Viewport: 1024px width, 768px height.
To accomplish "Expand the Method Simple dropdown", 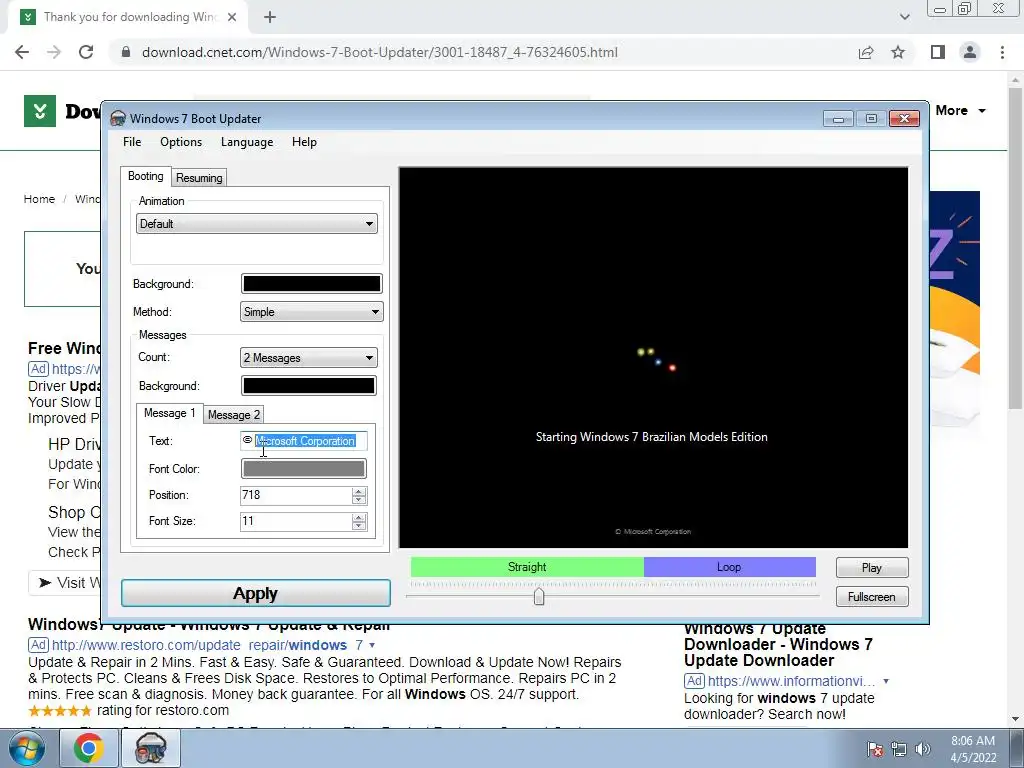I will (312, 312).
